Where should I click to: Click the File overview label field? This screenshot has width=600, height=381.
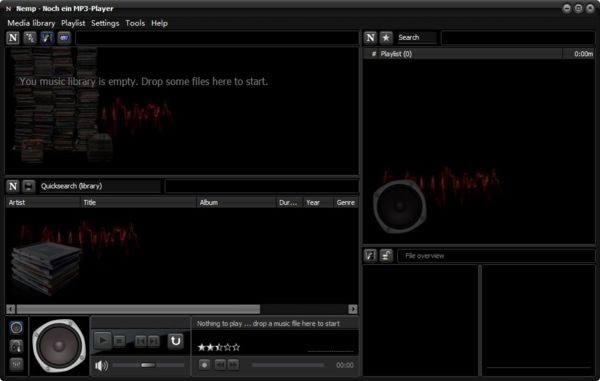click(x=496, y=256)
